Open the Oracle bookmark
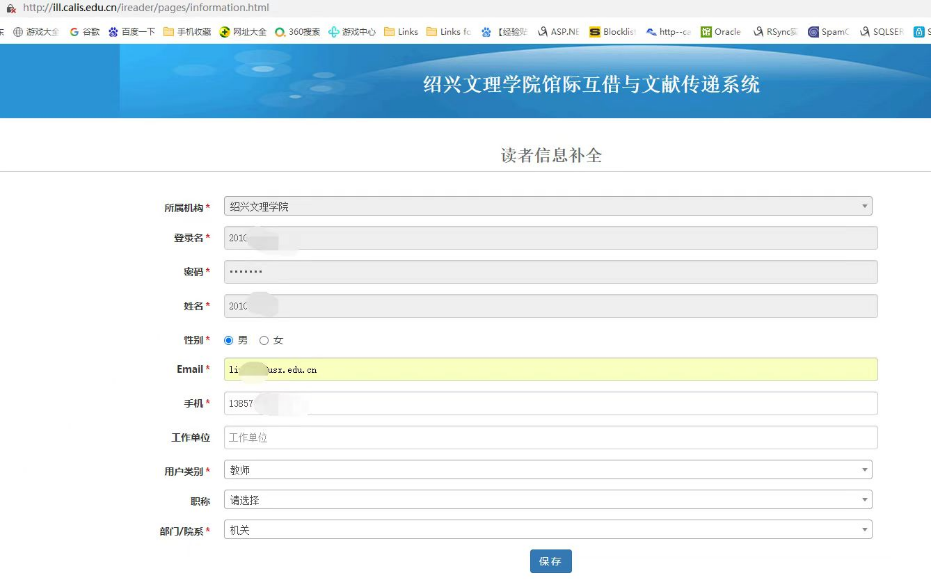Image resolution: width=931 pixels, height=587 pixels. pos(721,32)
